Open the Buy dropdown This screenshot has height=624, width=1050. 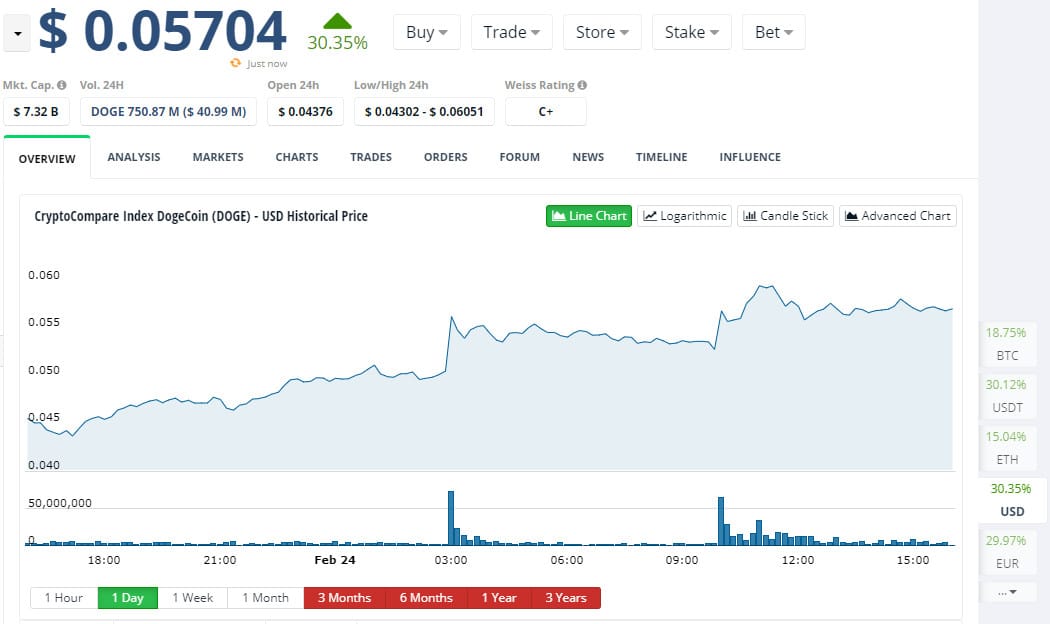427,32
